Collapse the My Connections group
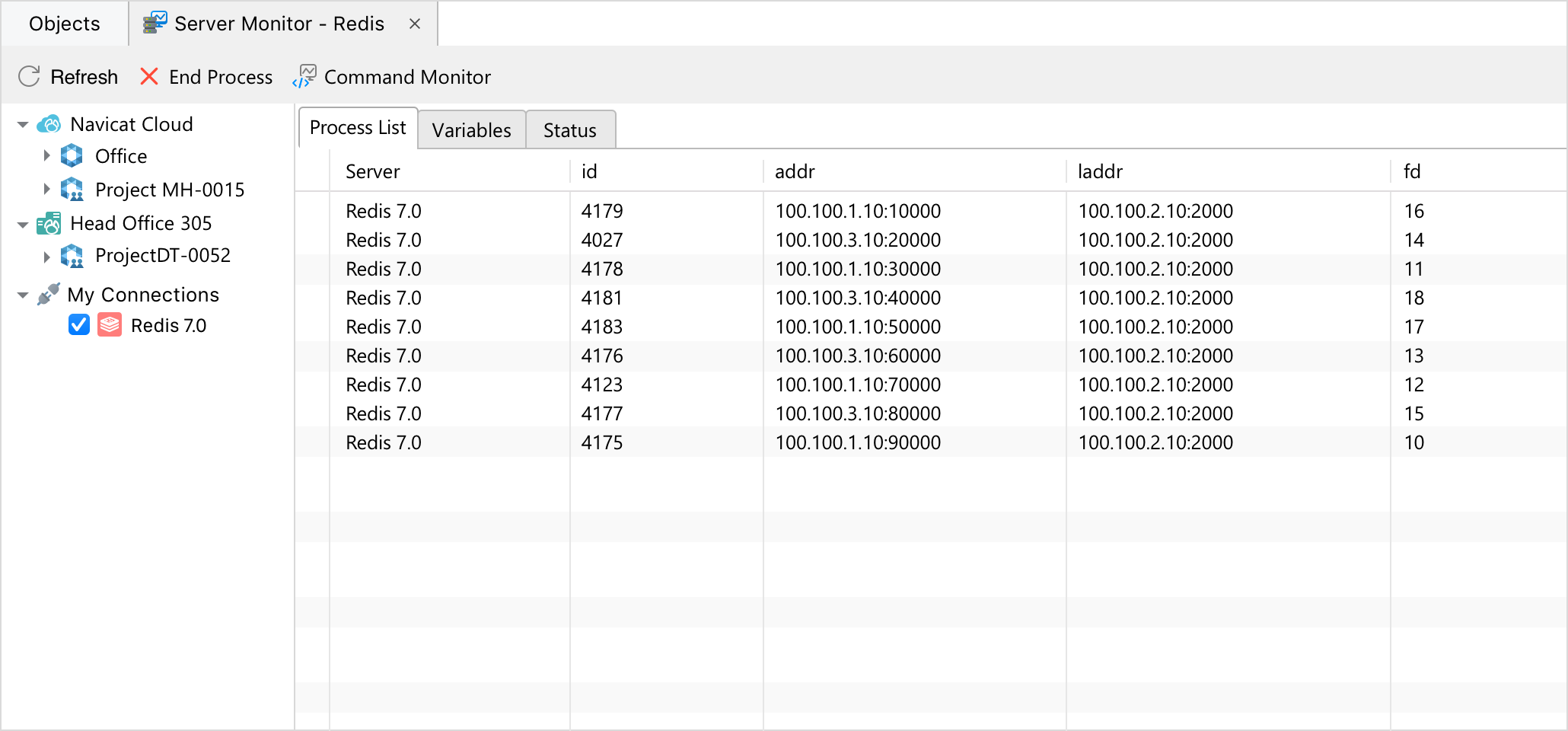The height and width of the screenshot is (731, 1568). pyautogui.click(x=23, y=295)
